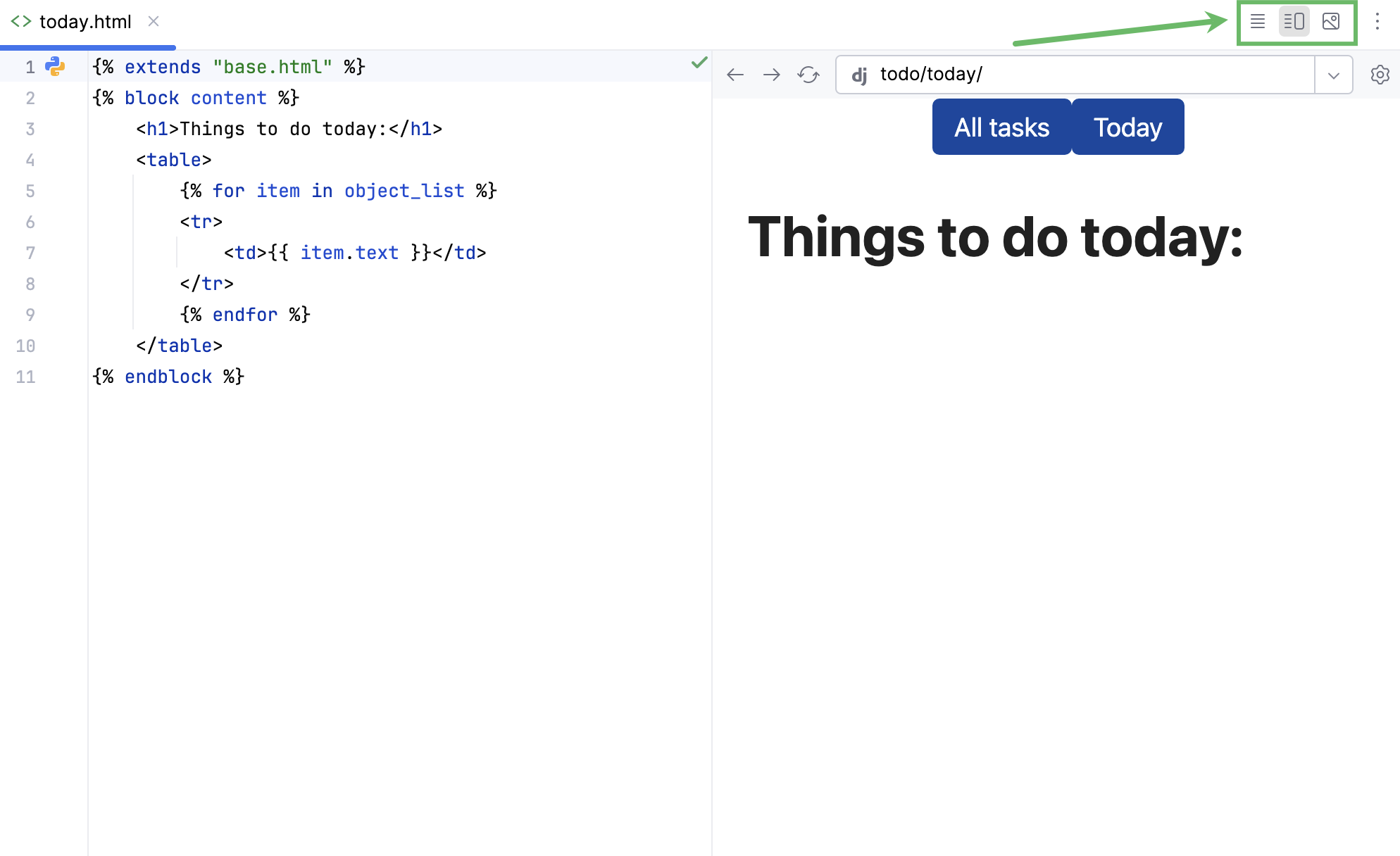Click the All tasks button

point(1001,127)
